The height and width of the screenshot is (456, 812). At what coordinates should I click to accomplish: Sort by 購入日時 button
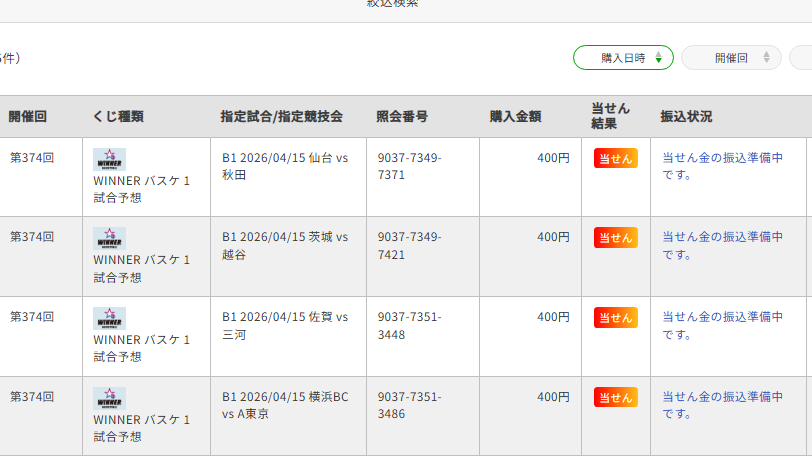[623, 57]
